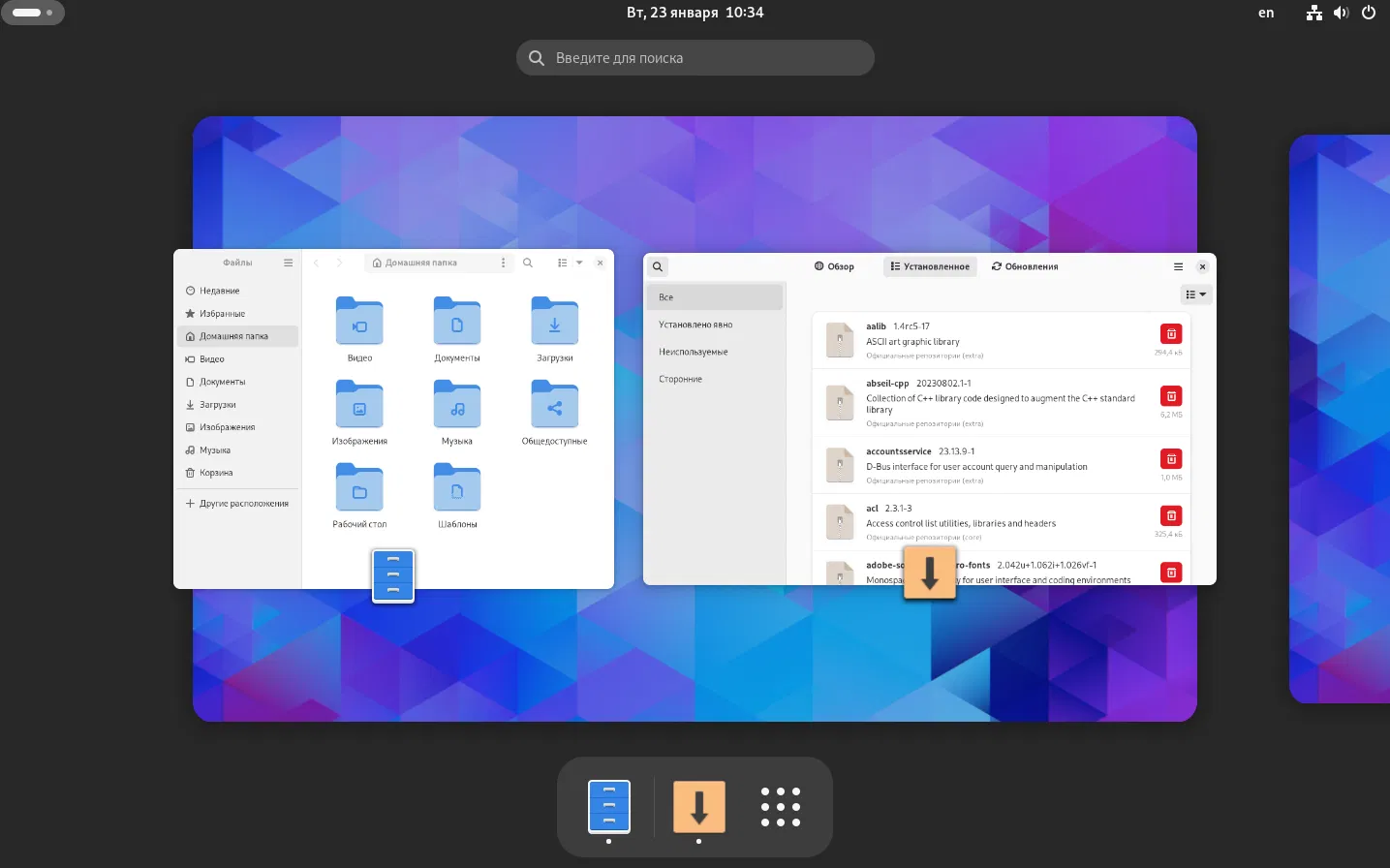Select the Музыка folder icon
This screenshot has width=1390, height=868.
click(457, 405)
